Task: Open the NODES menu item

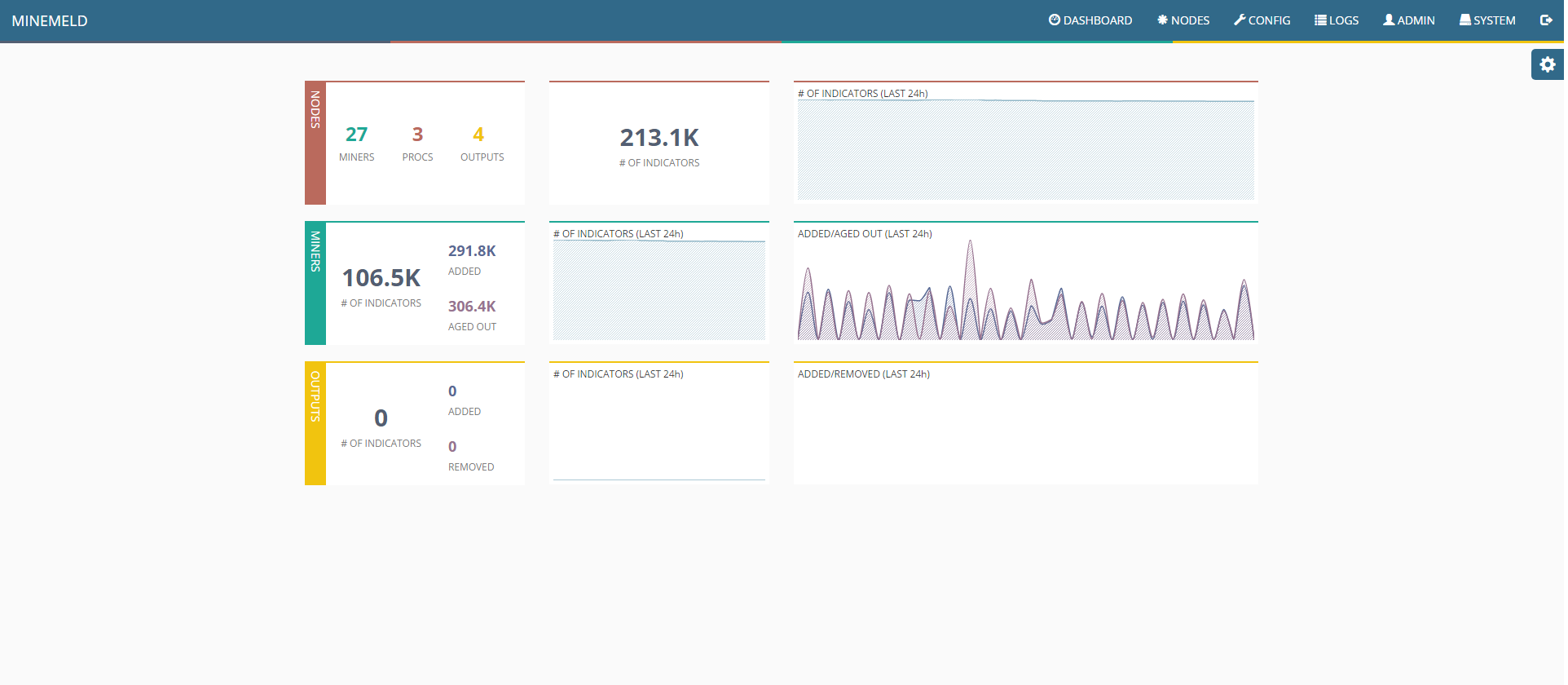Action: [x=1190, y=20]
